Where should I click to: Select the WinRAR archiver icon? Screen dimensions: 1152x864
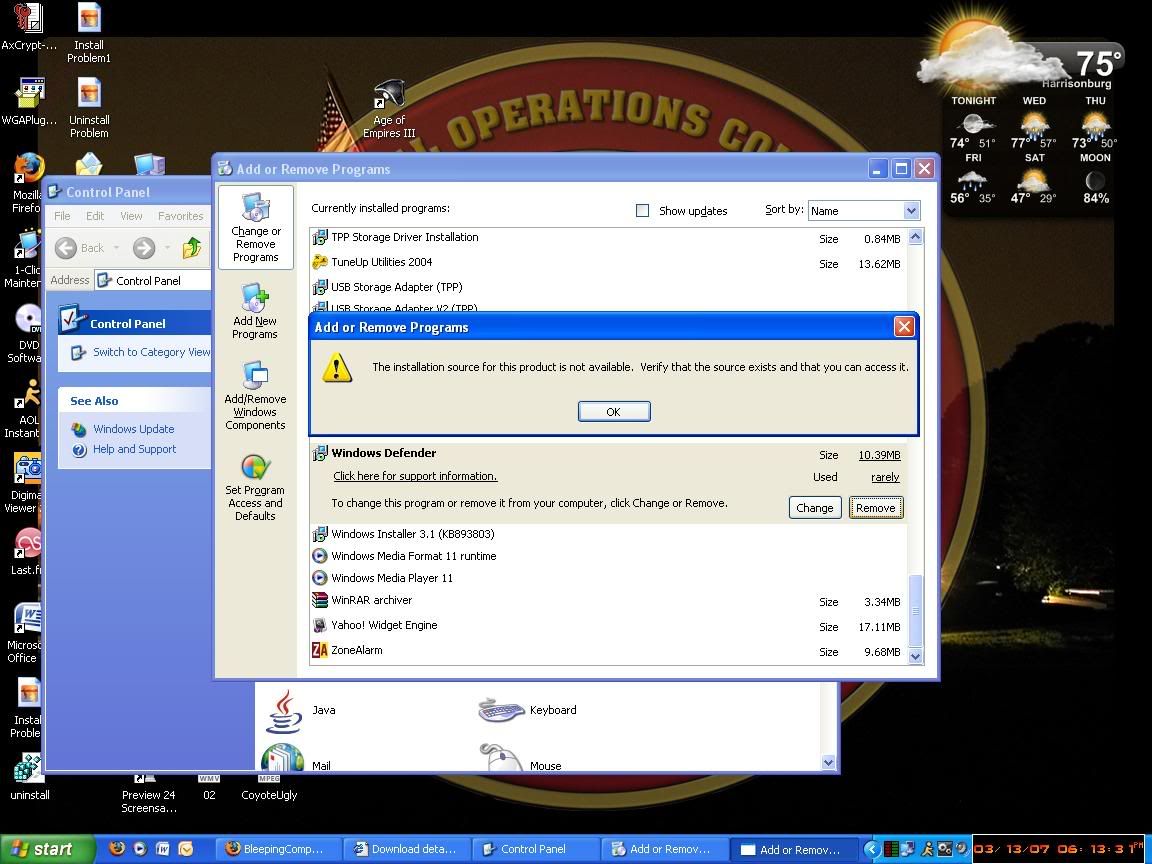pyautogui.click(x=320, y=600)
